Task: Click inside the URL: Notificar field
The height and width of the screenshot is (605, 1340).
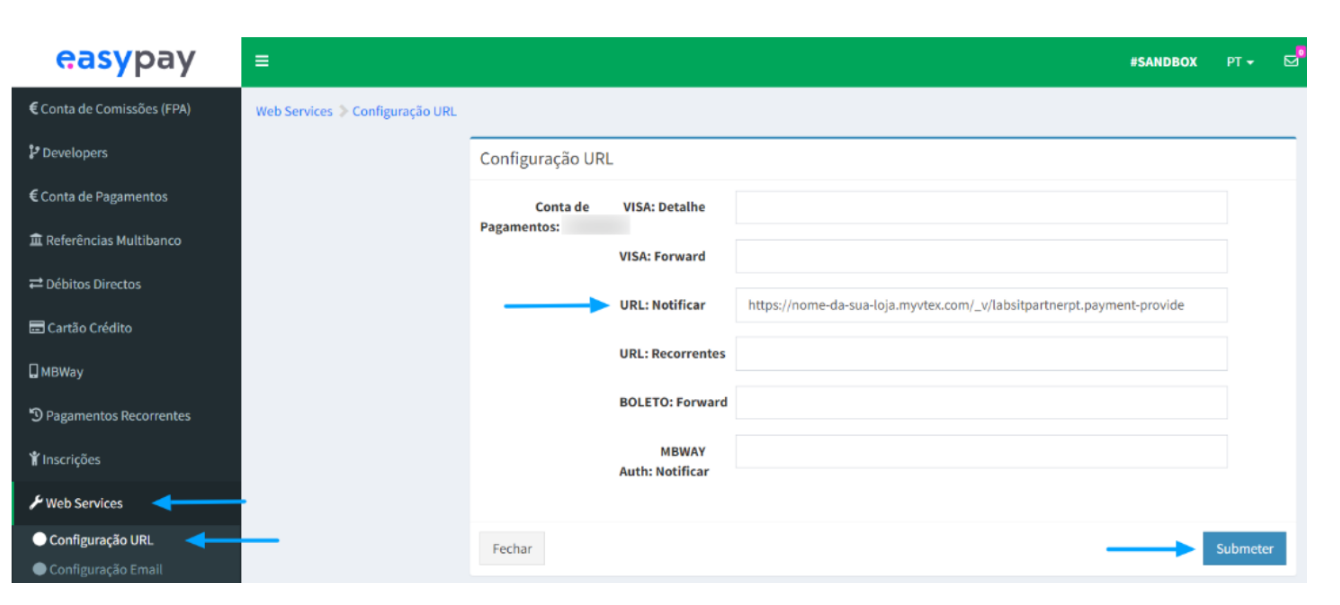Action: [x=981, y=305]
